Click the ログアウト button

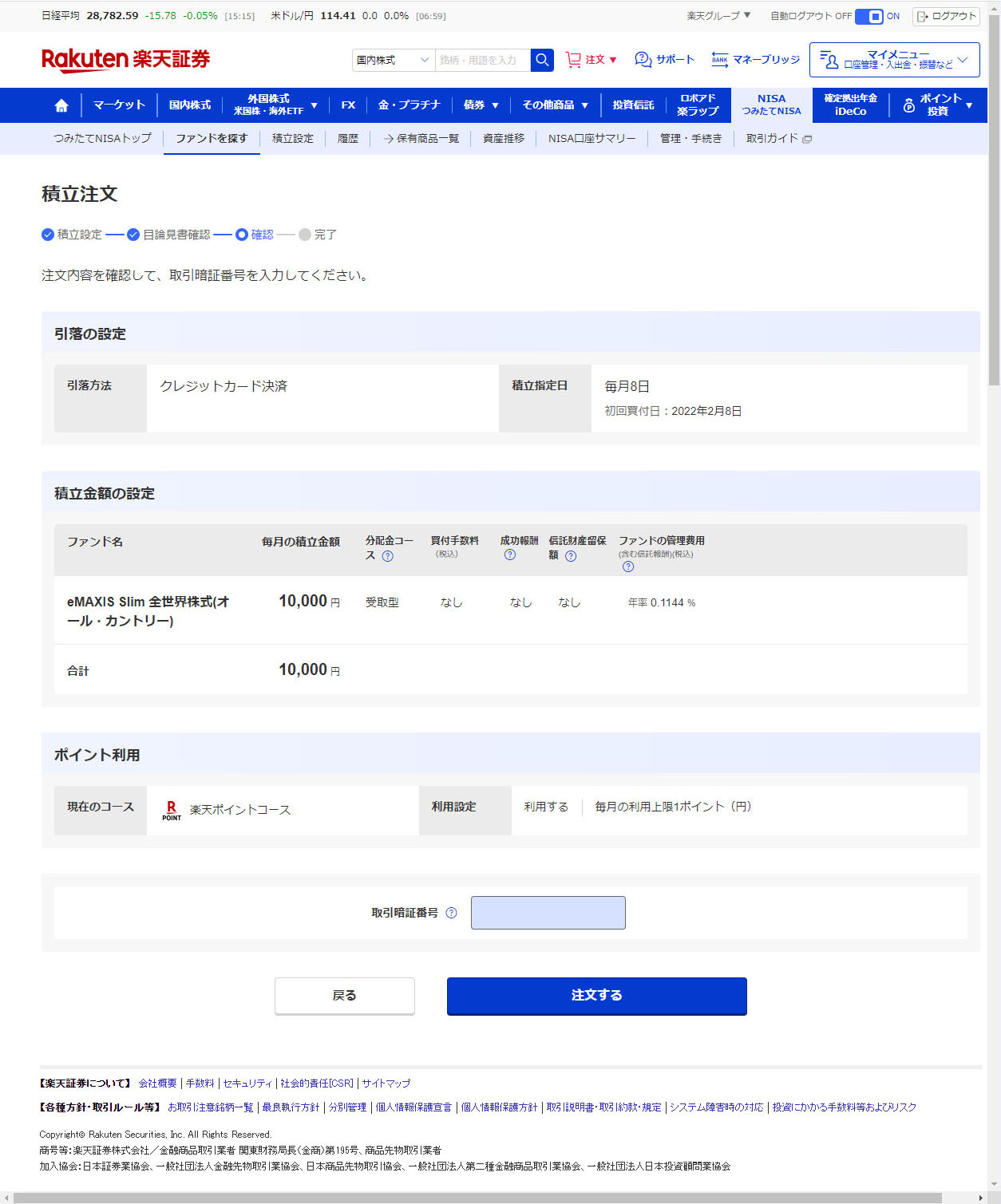[x=946, y=16]
